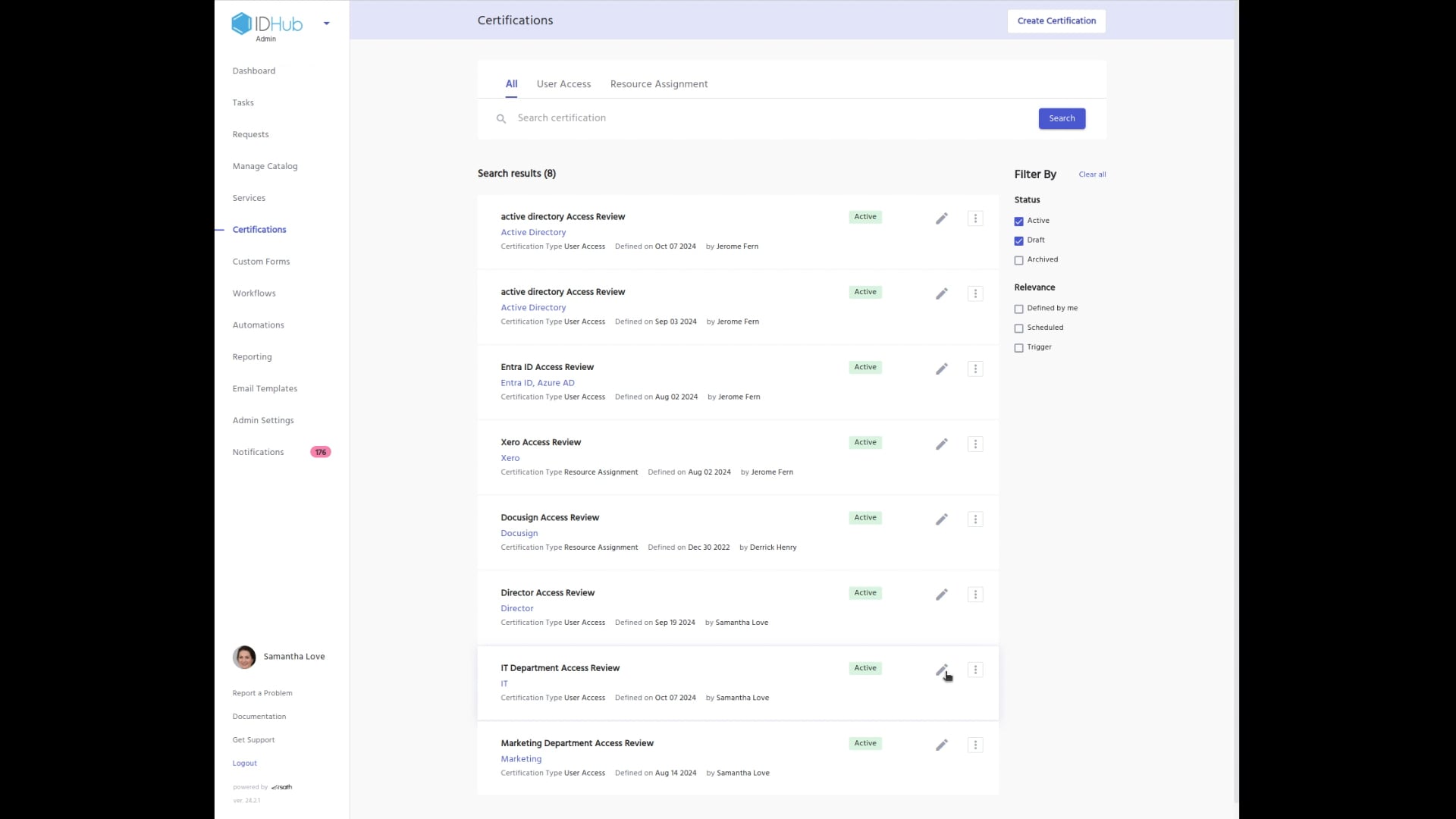Image resolution: width=1456 pixels, height=819 pixels.
Task: Click the Notifications badge showing 176
Action: [x=319, y=452]
